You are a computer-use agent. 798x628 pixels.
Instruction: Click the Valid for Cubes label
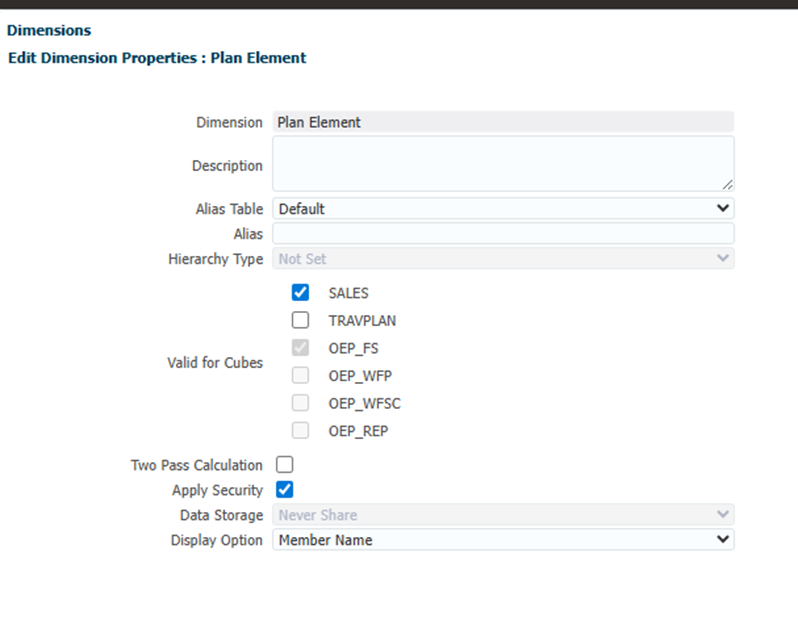215,362
